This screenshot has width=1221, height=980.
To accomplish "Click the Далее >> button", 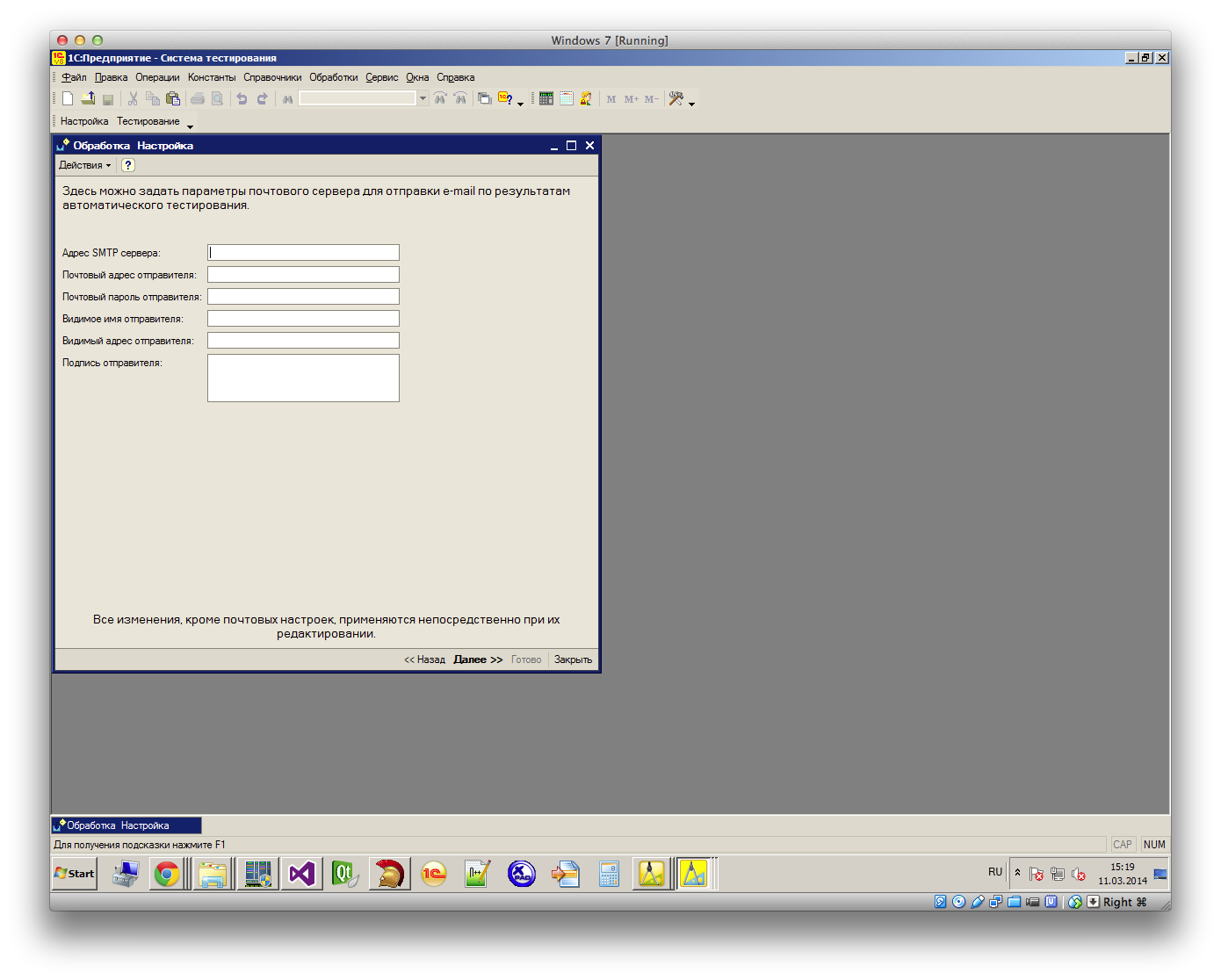I will pos(478,659).
